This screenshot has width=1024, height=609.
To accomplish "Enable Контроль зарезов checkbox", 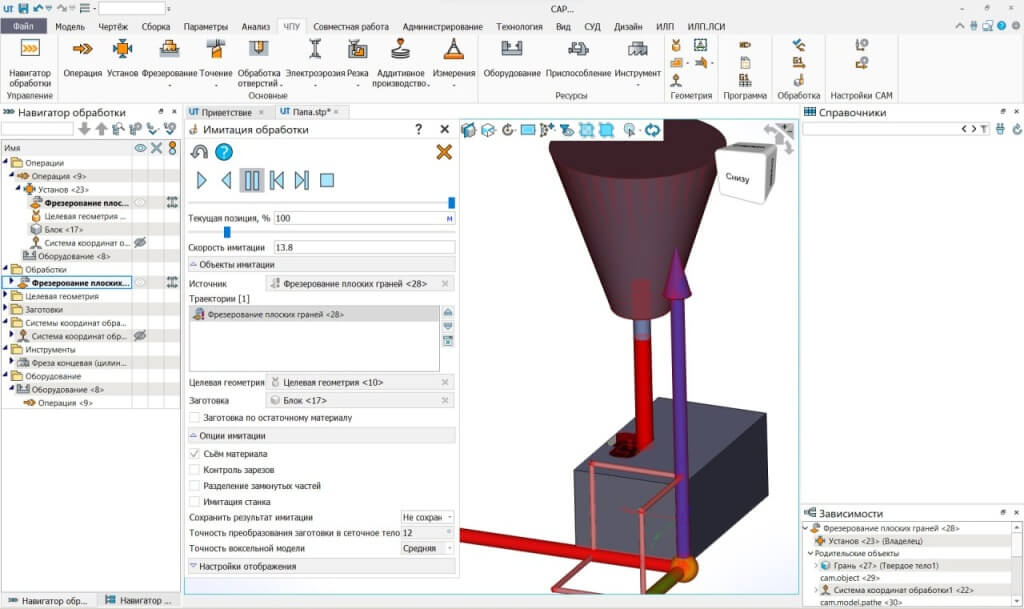I will click(195, 469).
